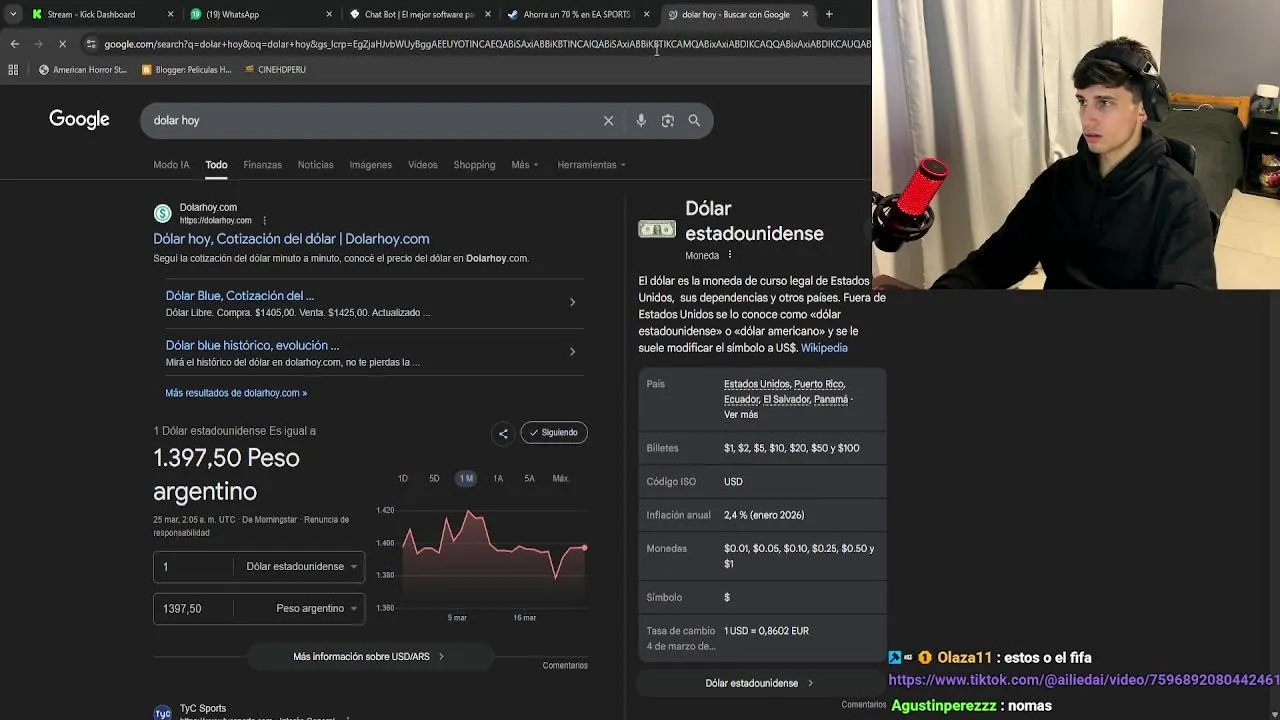Select Videos search filter
1280x720 pixels.
coord(422,165)
